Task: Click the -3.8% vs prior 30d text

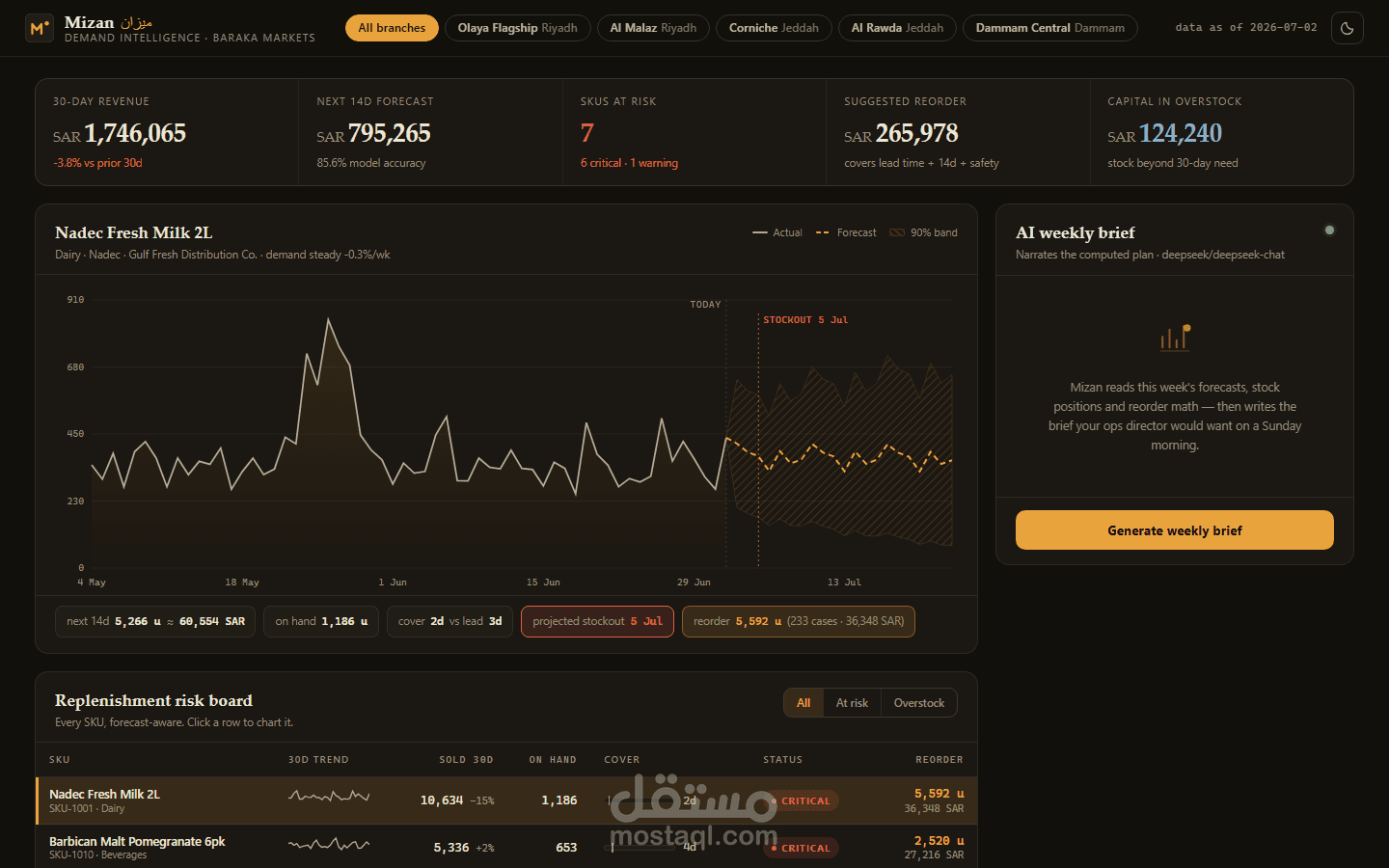Action: (97, 163)
